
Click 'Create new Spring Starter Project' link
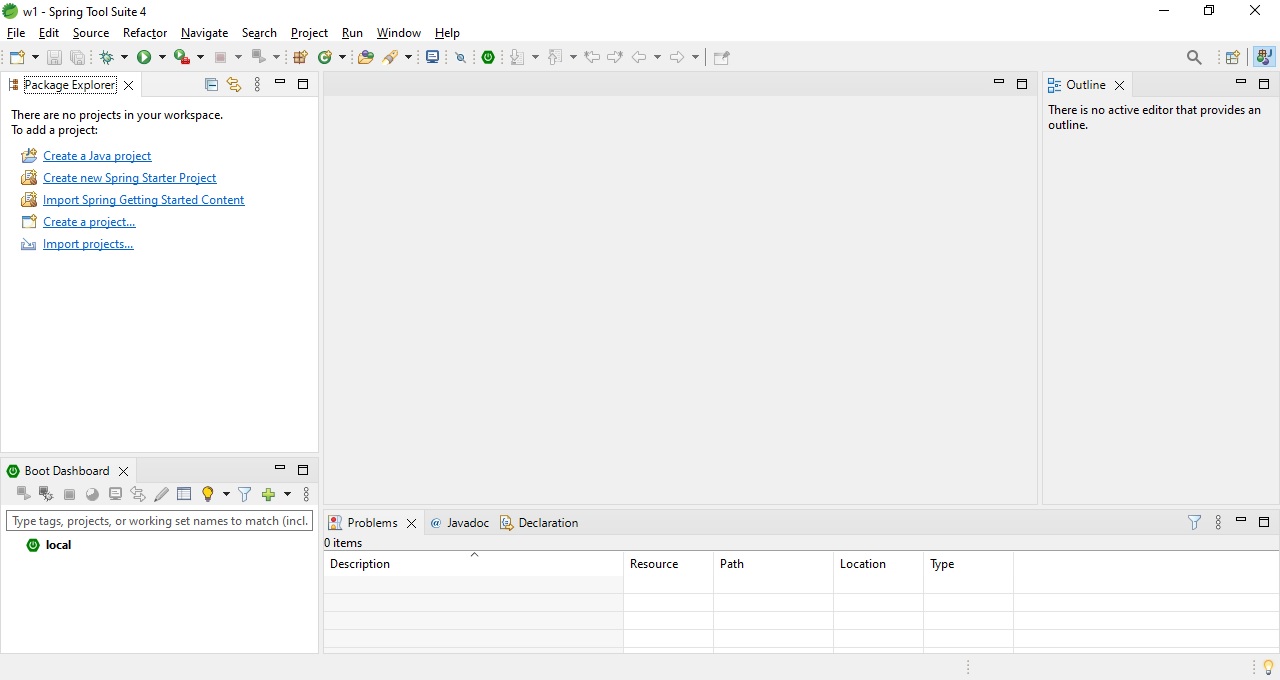[x=129, y=178]
